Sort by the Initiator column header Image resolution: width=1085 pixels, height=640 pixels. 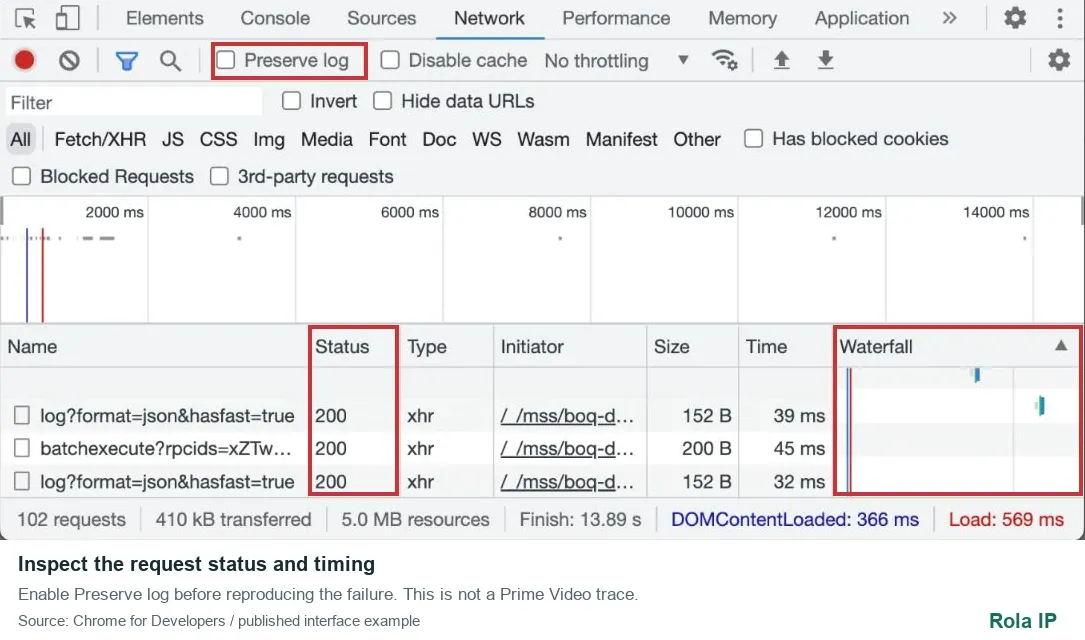pos(532,347)
